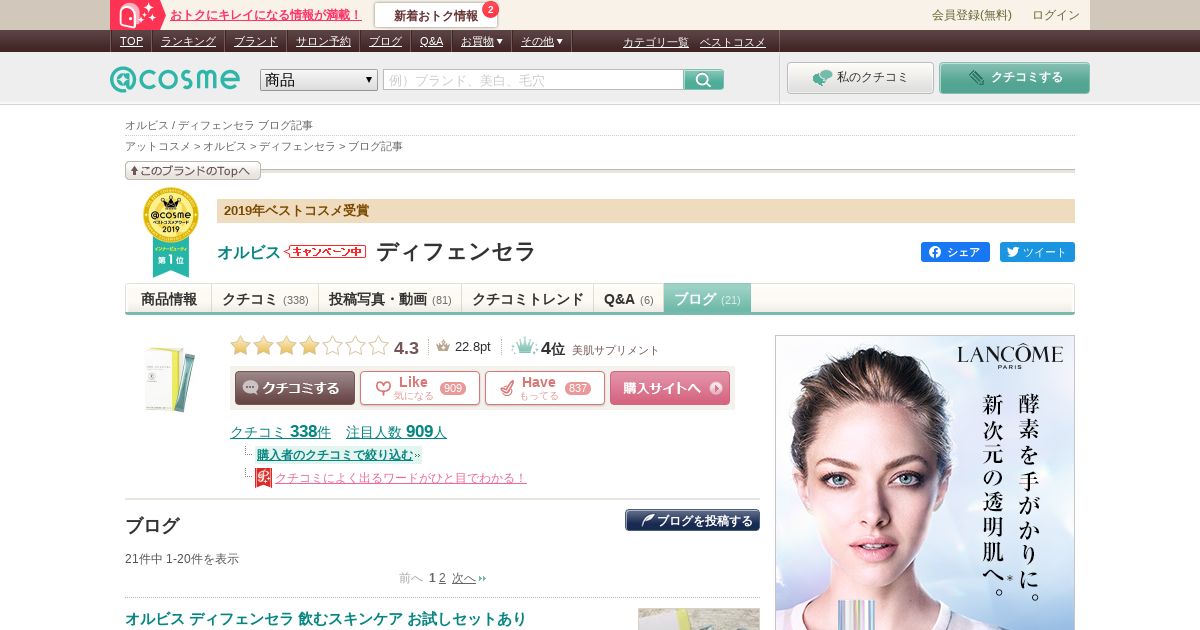Switch to the 商品情報 tab
Viewport: 1200px width, 630px height.
coord(169,299)
